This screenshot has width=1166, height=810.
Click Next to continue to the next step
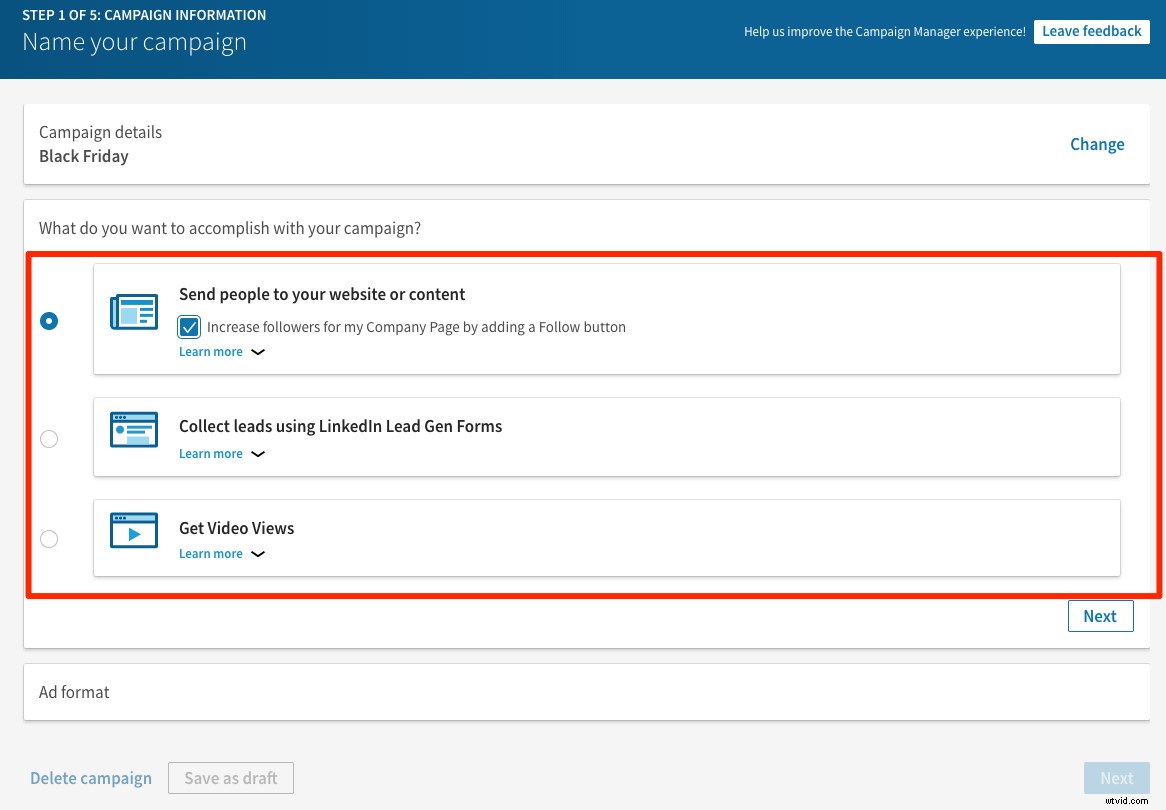[x=1100, y=615]
